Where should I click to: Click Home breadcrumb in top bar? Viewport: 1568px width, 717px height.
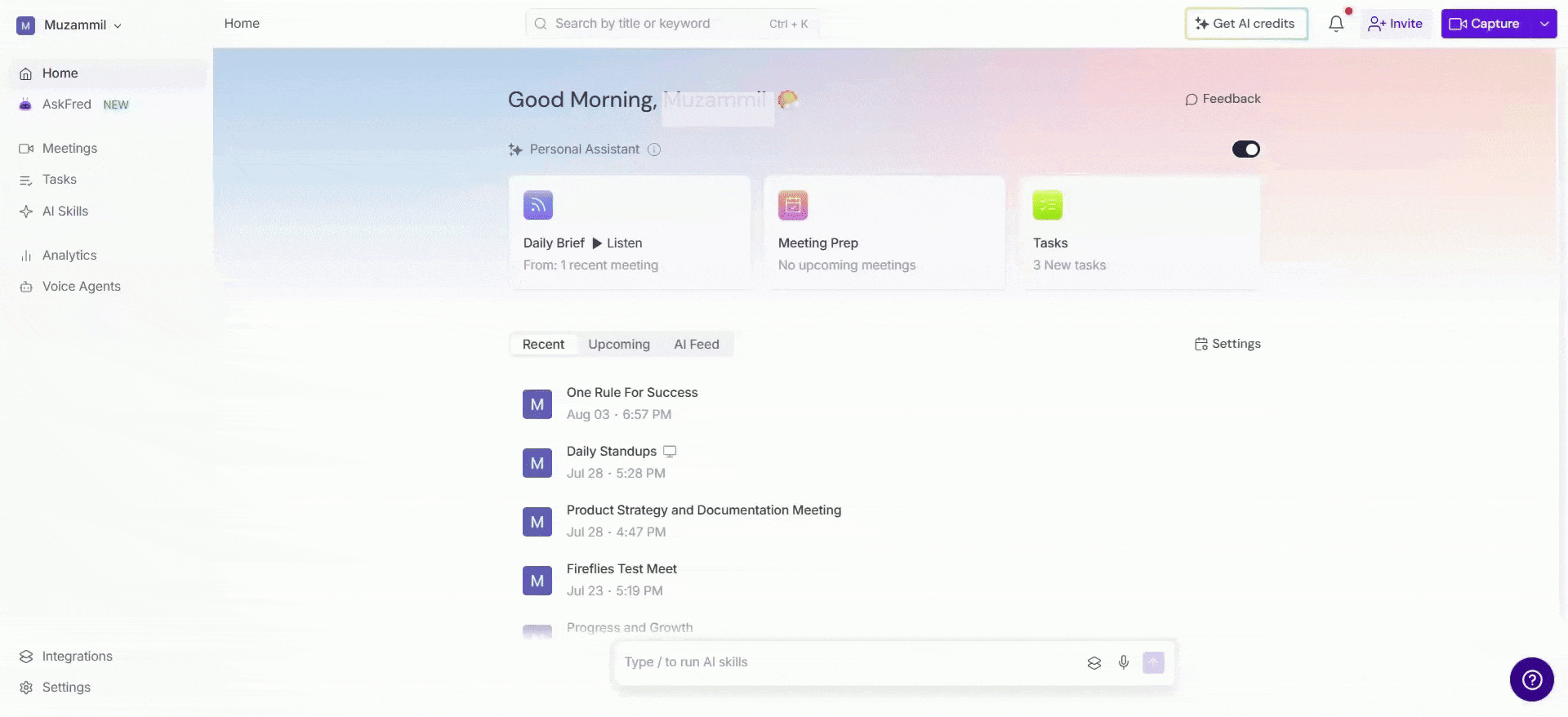click(242, 24)
